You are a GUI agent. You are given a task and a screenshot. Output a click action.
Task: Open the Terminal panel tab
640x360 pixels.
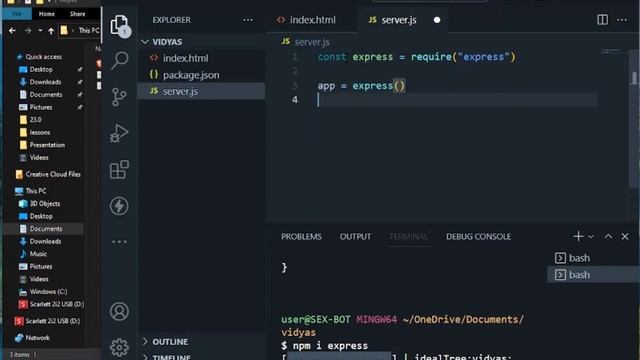click(409, 237)
